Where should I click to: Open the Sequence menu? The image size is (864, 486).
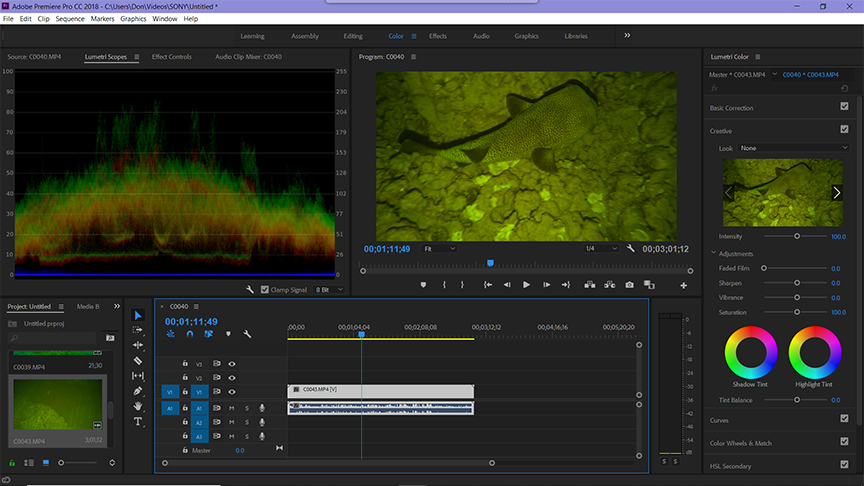point(70,19)
